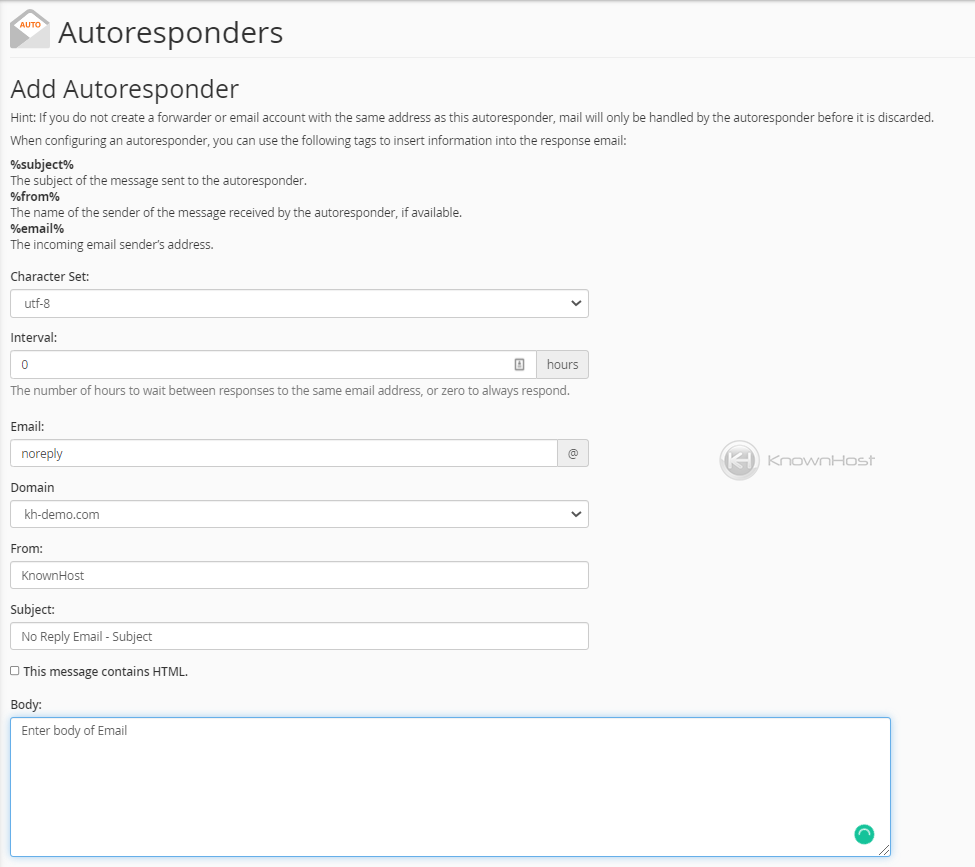Click the hours unit label
The width and height of the screenshot is (975, 867).
(x=562, y=364)
